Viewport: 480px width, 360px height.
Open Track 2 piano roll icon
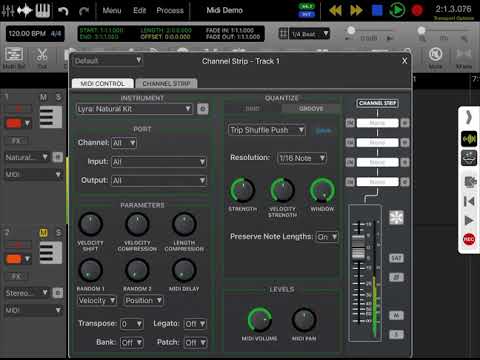[51, 253]
